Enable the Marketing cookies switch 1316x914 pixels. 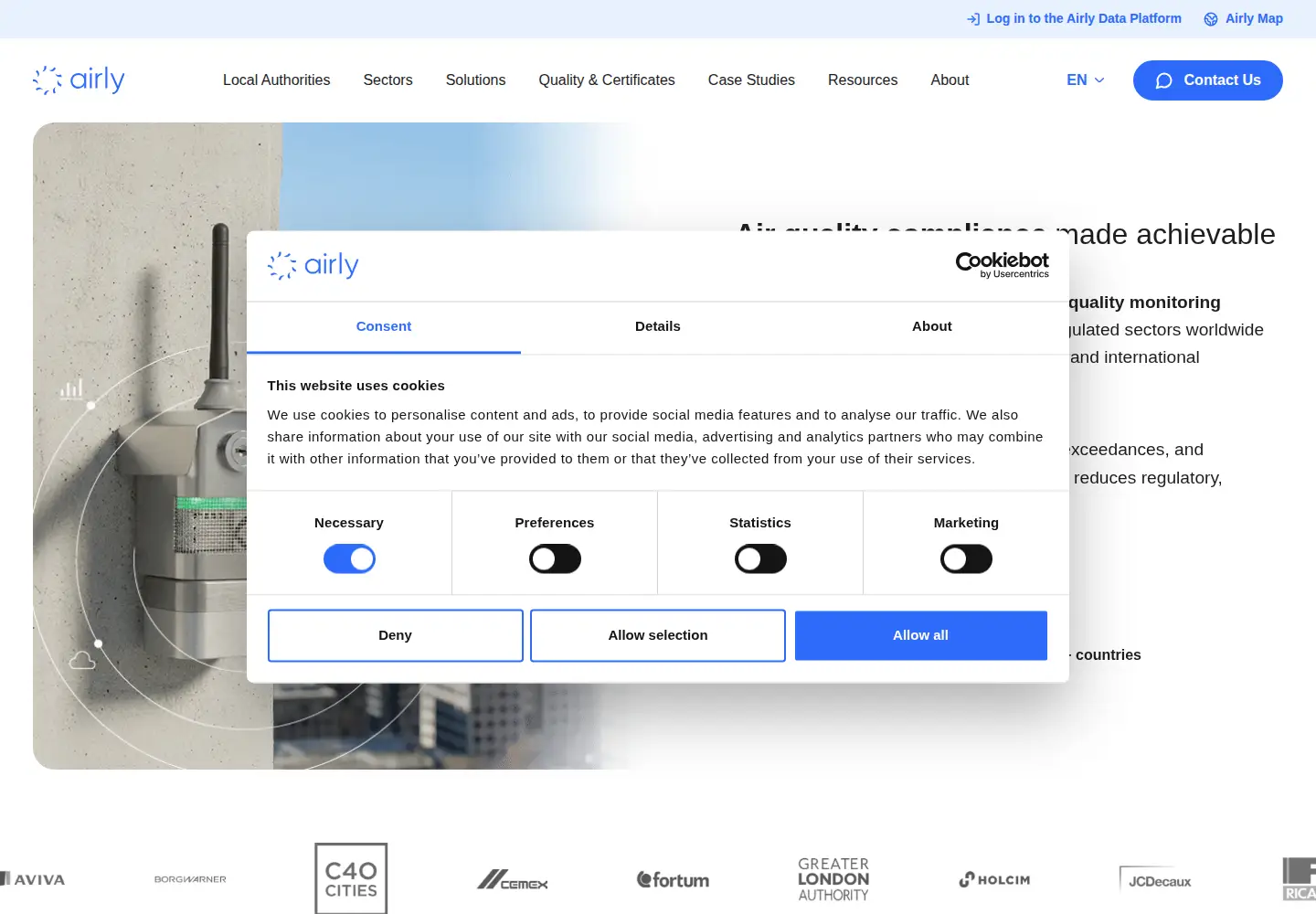[966, 558]
